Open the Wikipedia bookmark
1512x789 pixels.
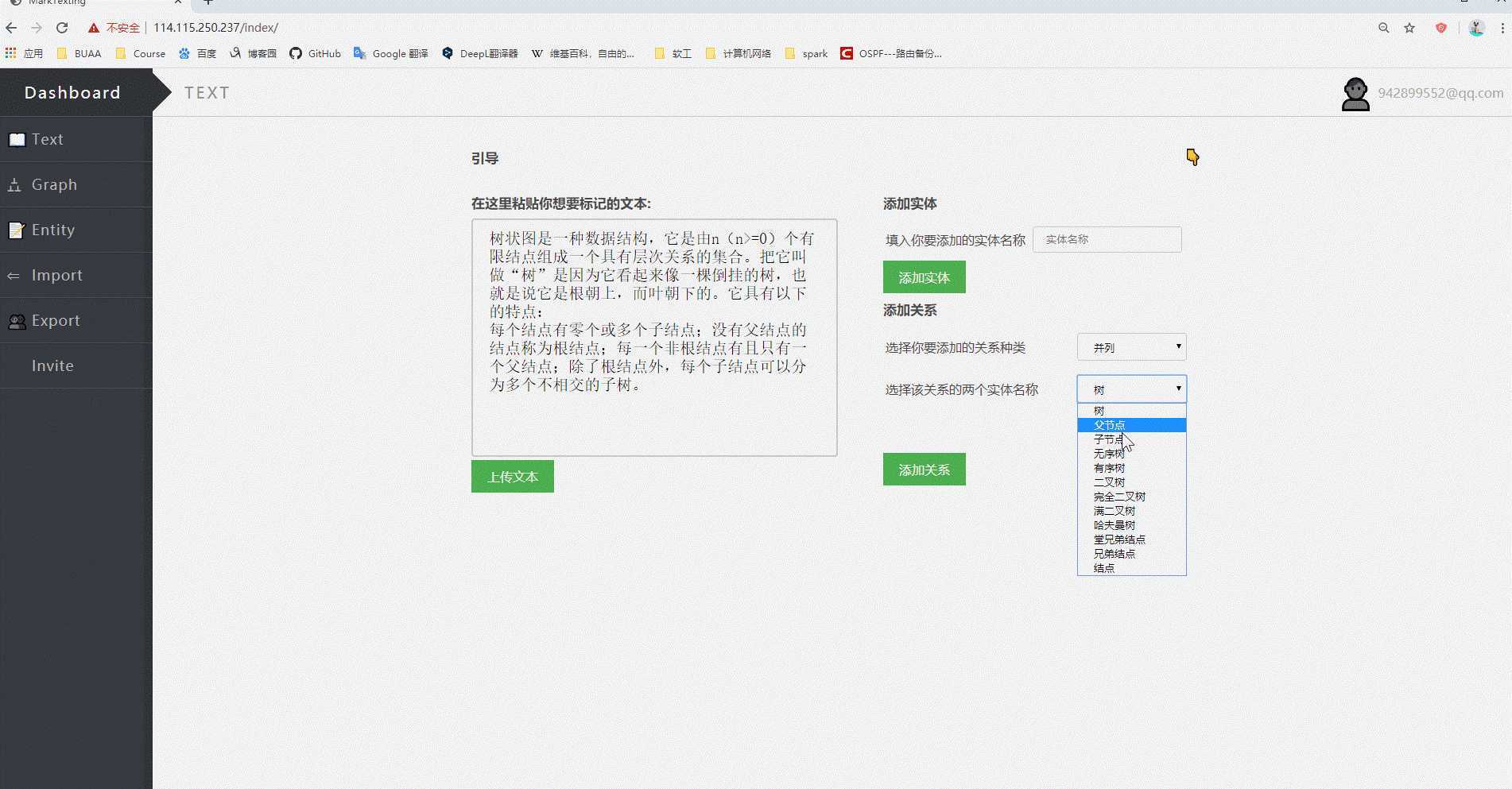[x=583, y=53]
